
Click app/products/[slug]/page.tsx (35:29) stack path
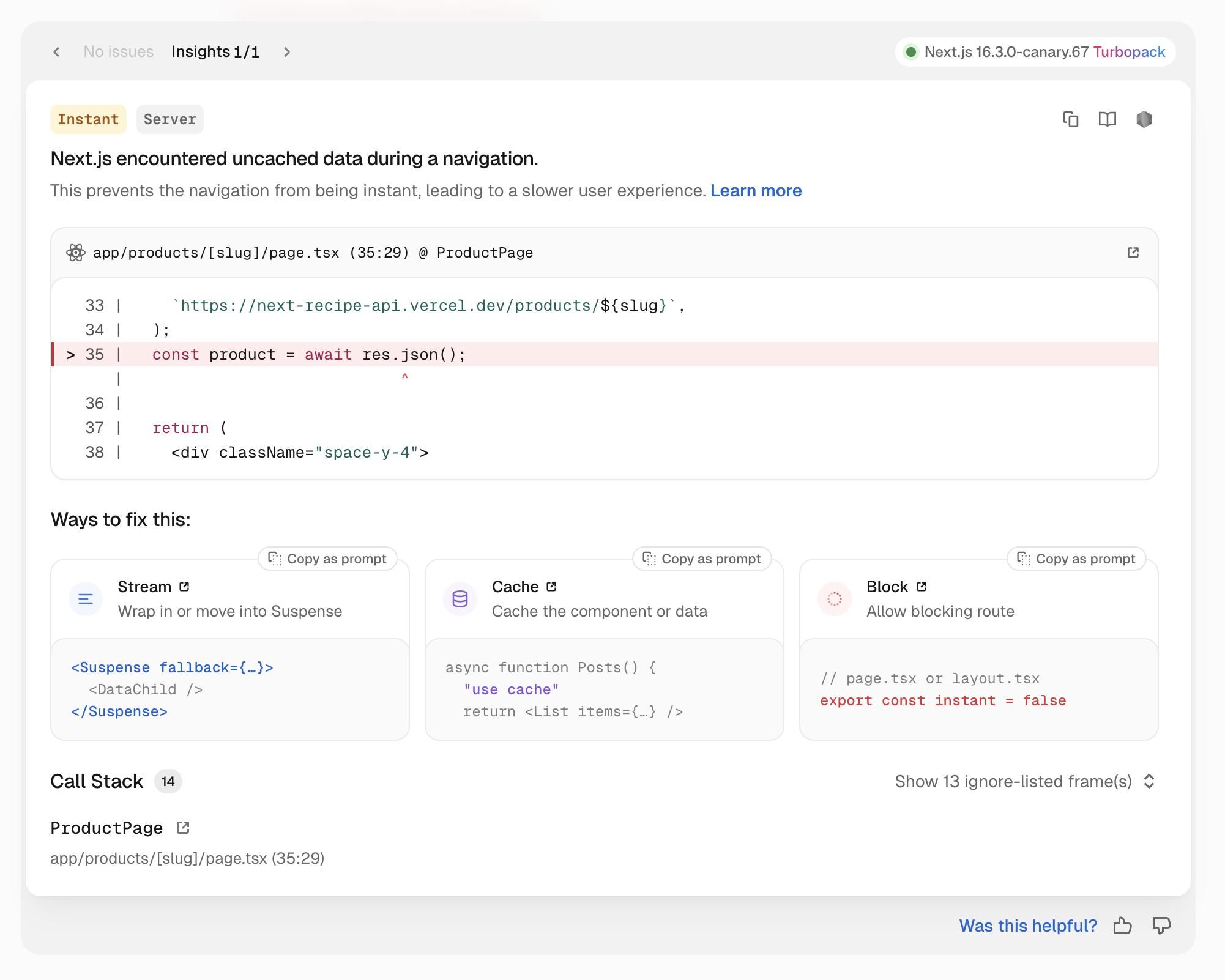(187, 858)
